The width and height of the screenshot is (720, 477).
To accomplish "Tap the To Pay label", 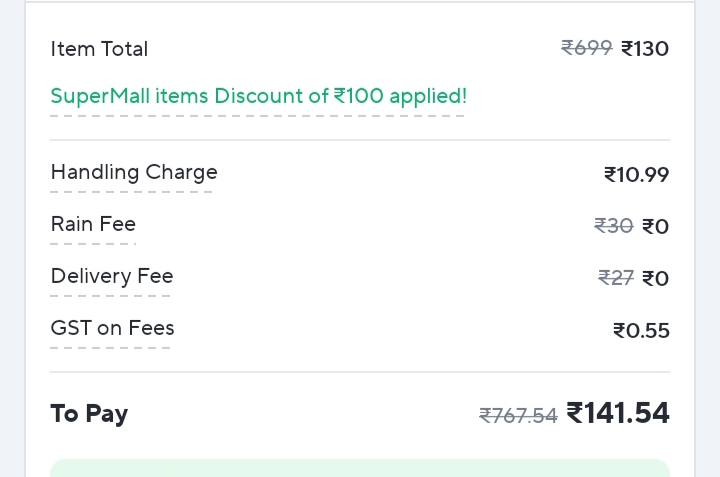I will (89, 414).
